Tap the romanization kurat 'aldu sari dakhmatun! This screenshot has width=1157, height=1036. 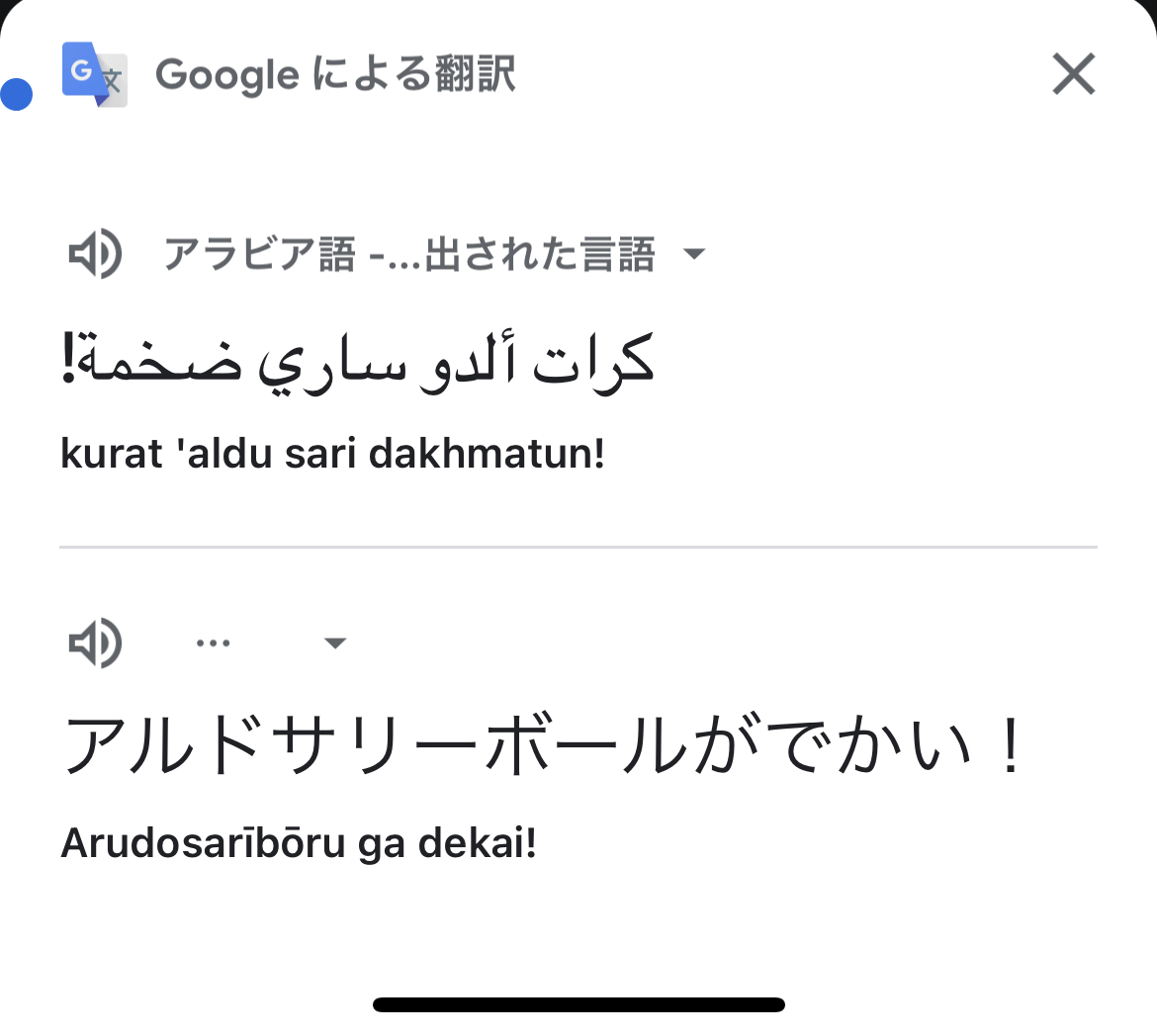(x=333, y=453)
